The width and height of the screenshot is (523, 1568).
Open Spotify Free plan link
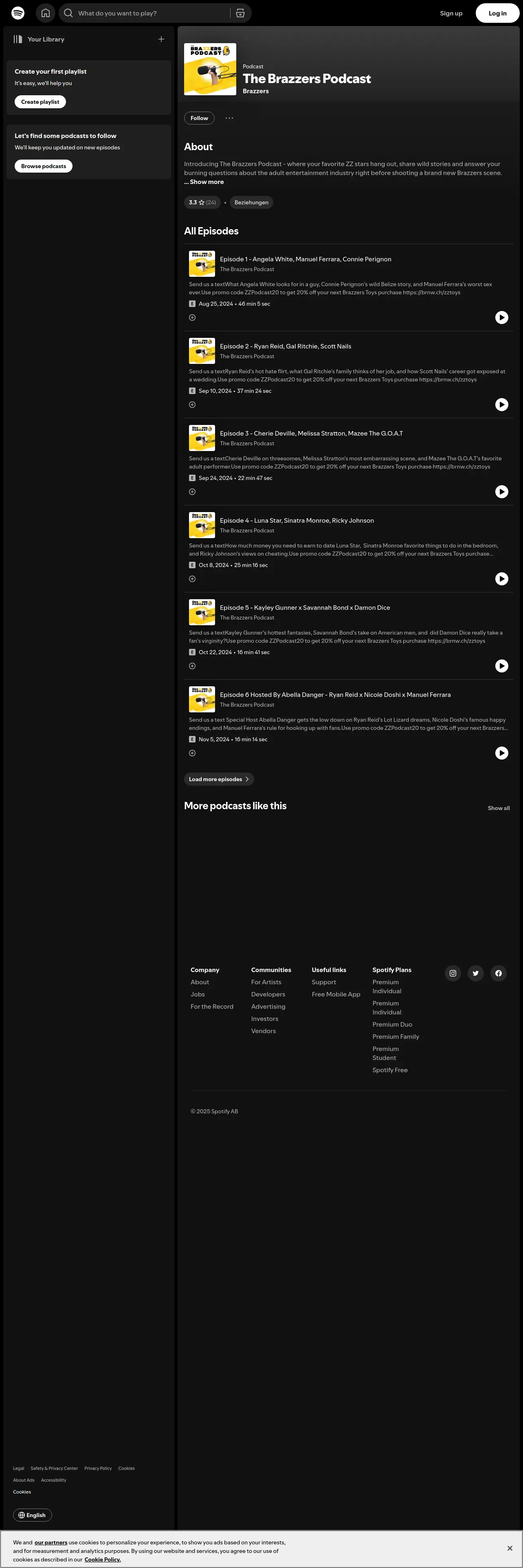pyautogui.click(x=390, y=1069)
